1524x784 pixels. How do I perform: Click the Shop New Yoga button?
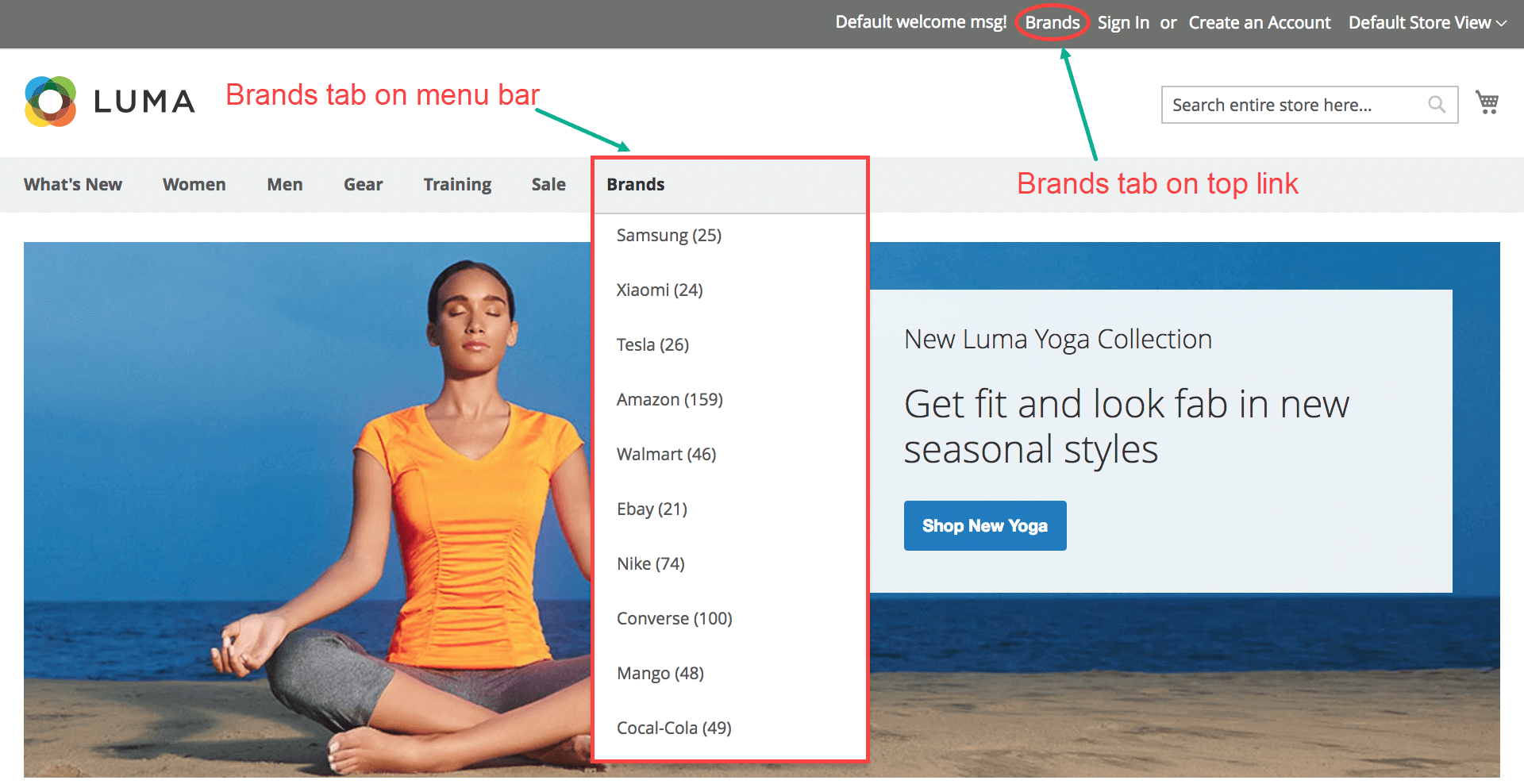tap(984, 525)
